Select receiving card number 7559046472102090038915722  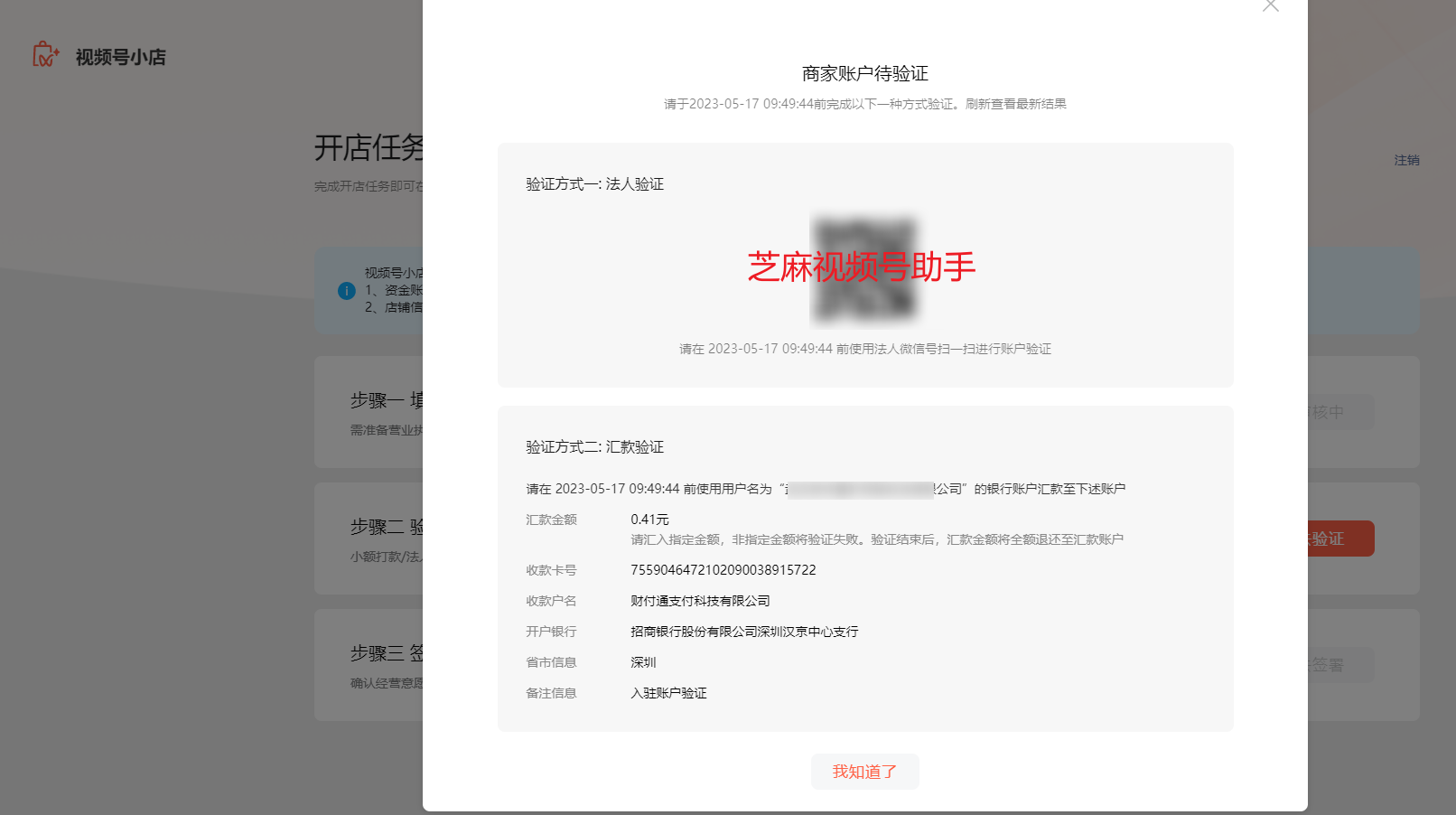(723, 570)
